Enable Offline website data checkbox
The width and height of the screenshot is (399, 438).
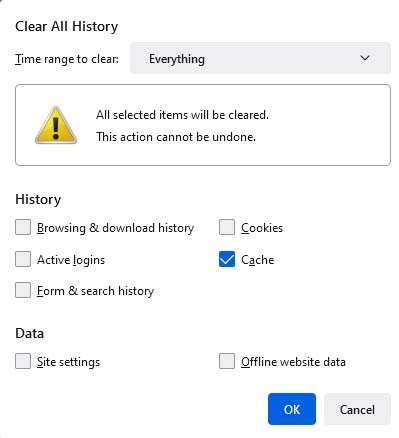[227, 361]
